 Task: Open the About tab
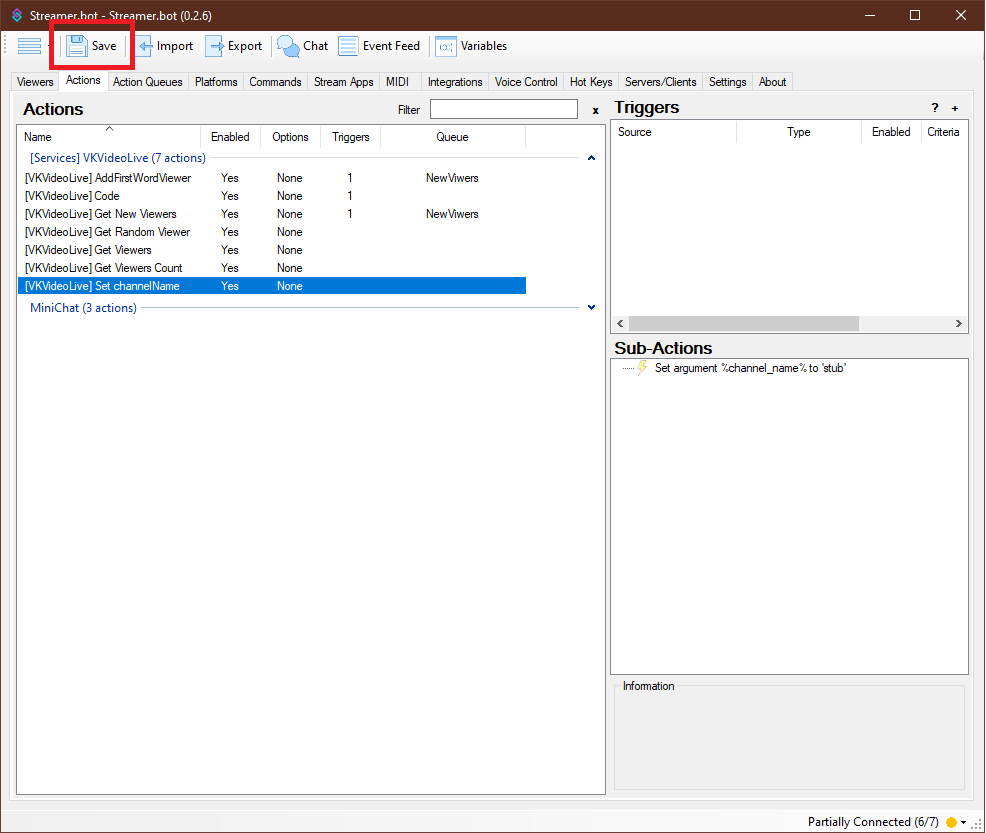coord(773,82)
